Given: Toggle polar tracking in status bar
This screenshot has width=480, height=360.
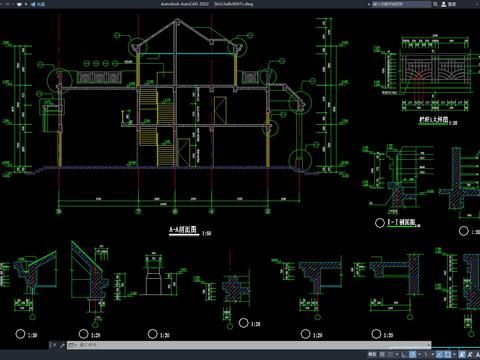Looking at the screenshot, I should pyautogui.click(x=412, y=354).
